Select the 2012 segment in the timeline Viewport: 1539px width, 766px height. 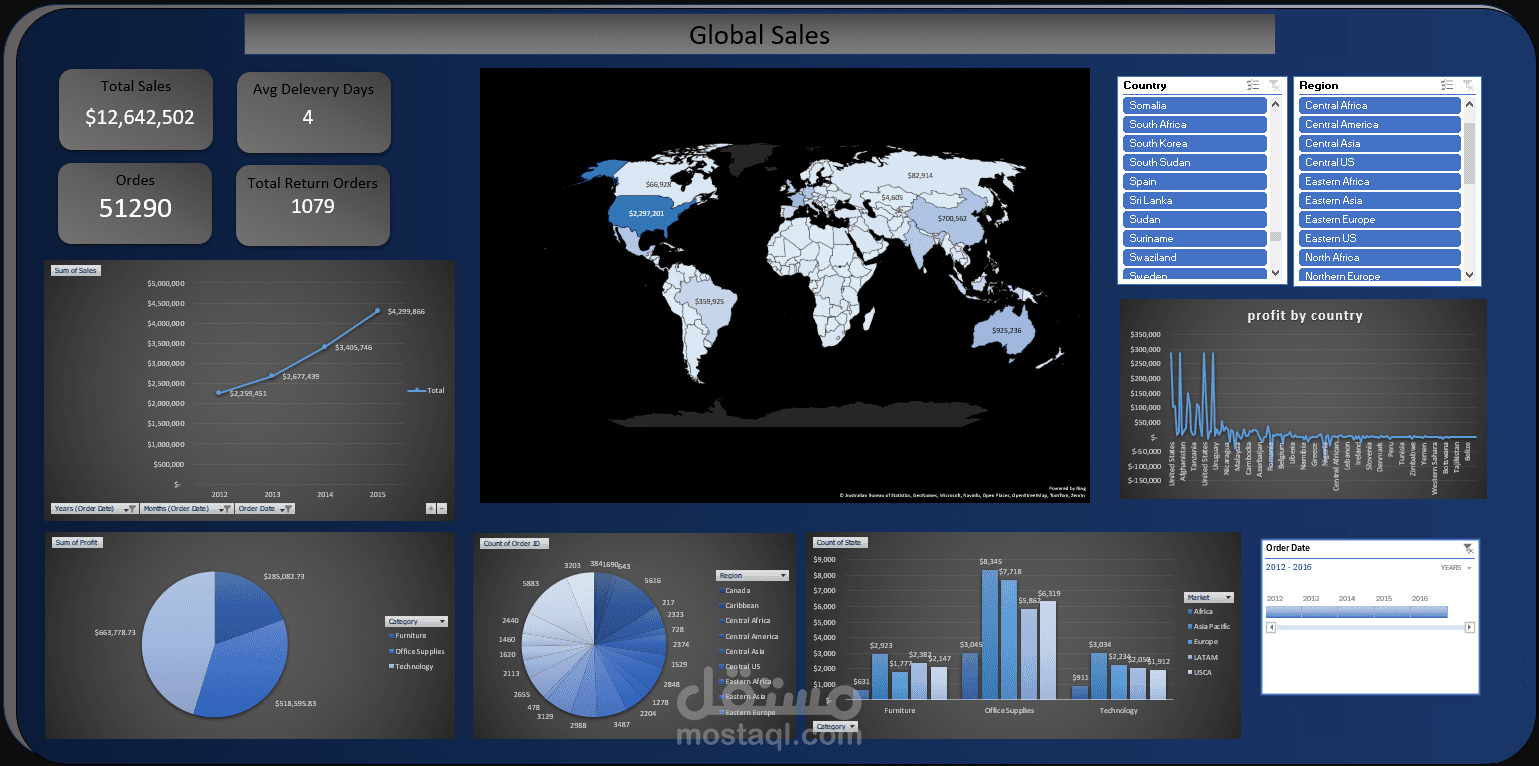[x=1284, y=611]
